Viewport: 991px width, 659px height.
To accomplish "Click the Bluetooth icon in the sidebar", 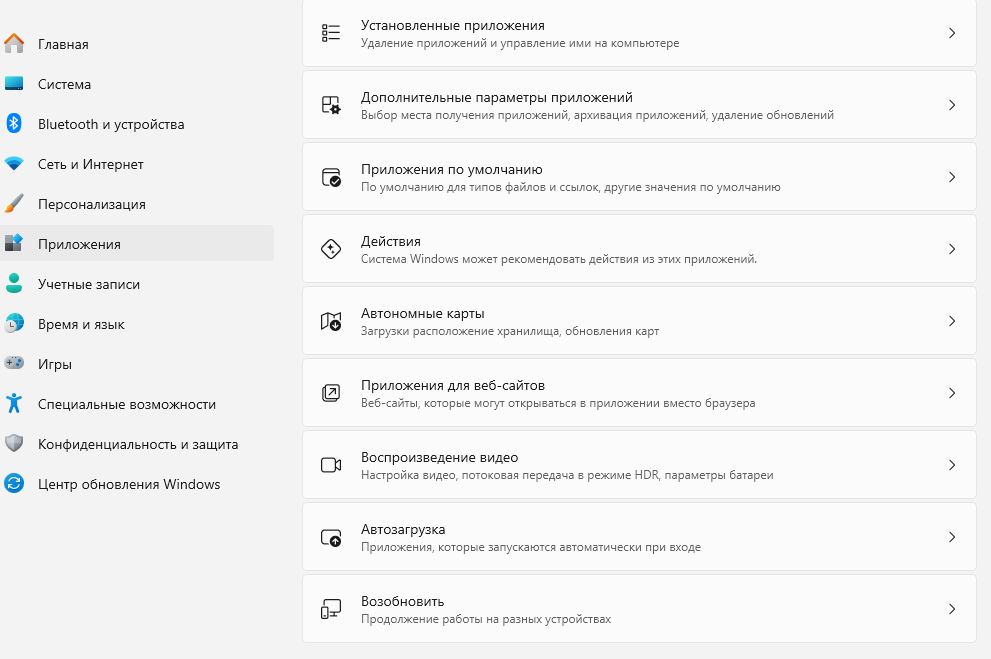I will (x=14, y=124).
